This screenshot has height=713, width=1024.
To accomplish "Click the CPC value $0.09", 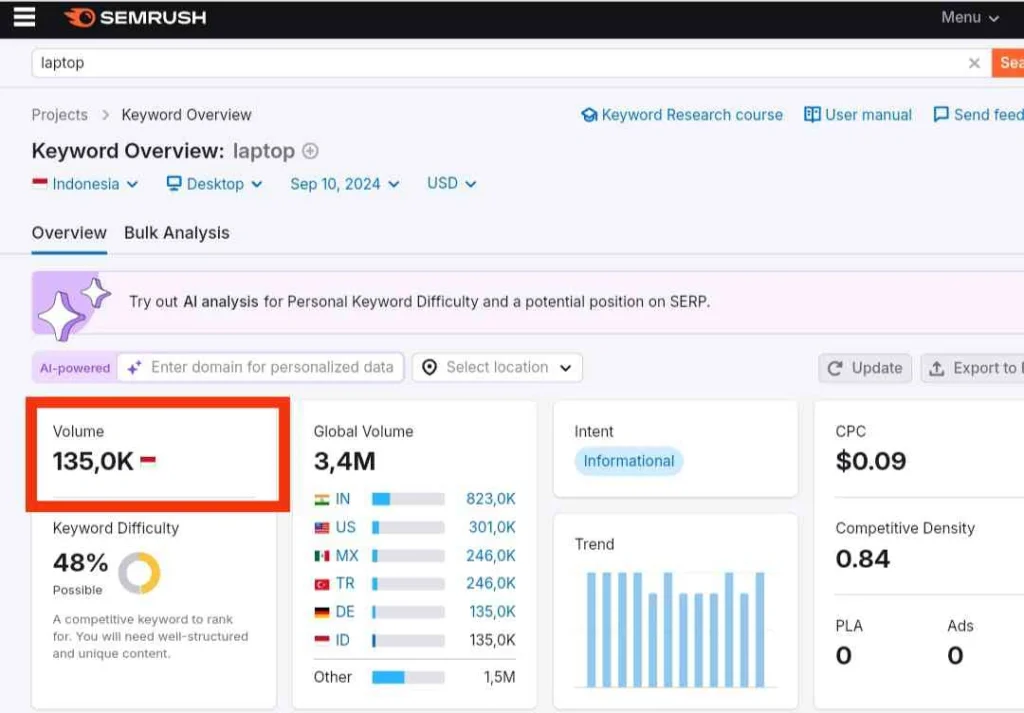I will 871,461.
